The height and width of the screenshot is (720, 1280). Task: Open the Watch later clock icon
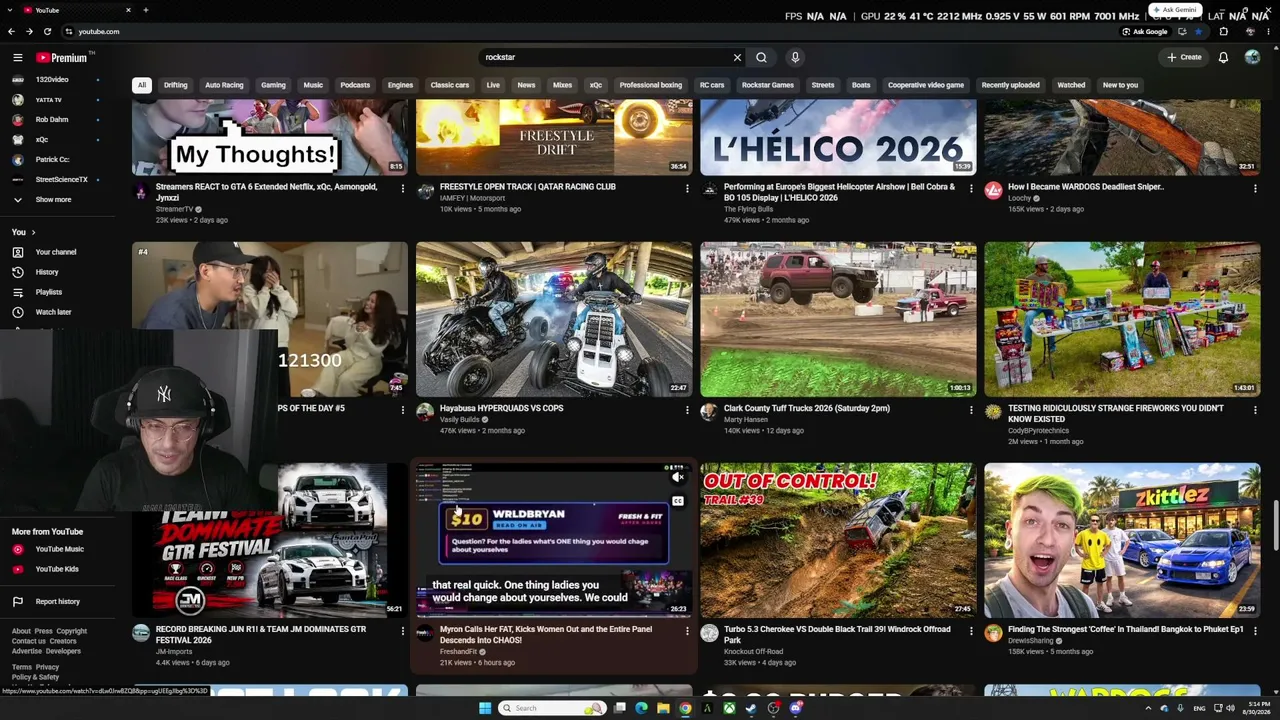(17, 312)
